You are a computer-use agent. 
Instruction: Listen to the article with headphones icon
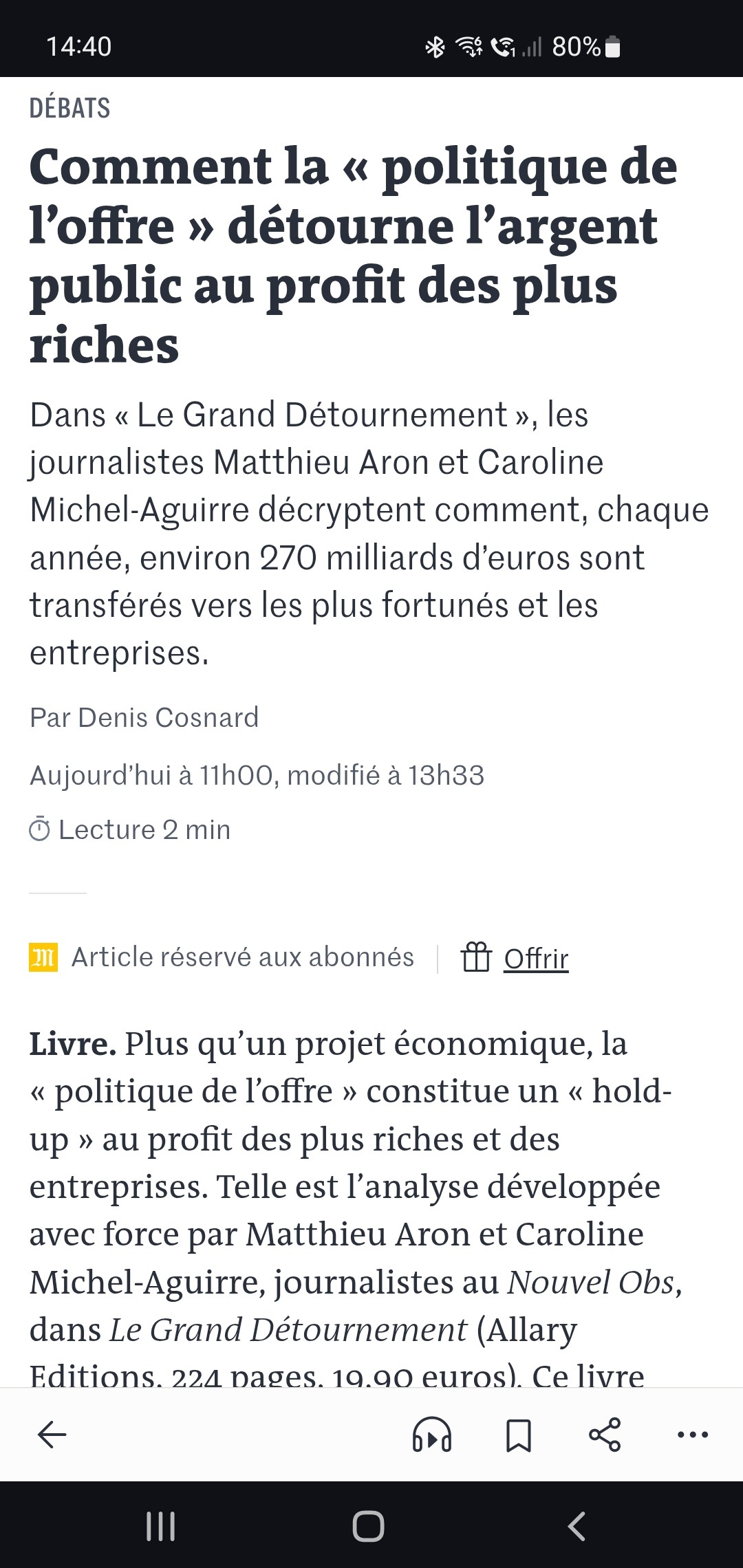tap(431, 1435)
